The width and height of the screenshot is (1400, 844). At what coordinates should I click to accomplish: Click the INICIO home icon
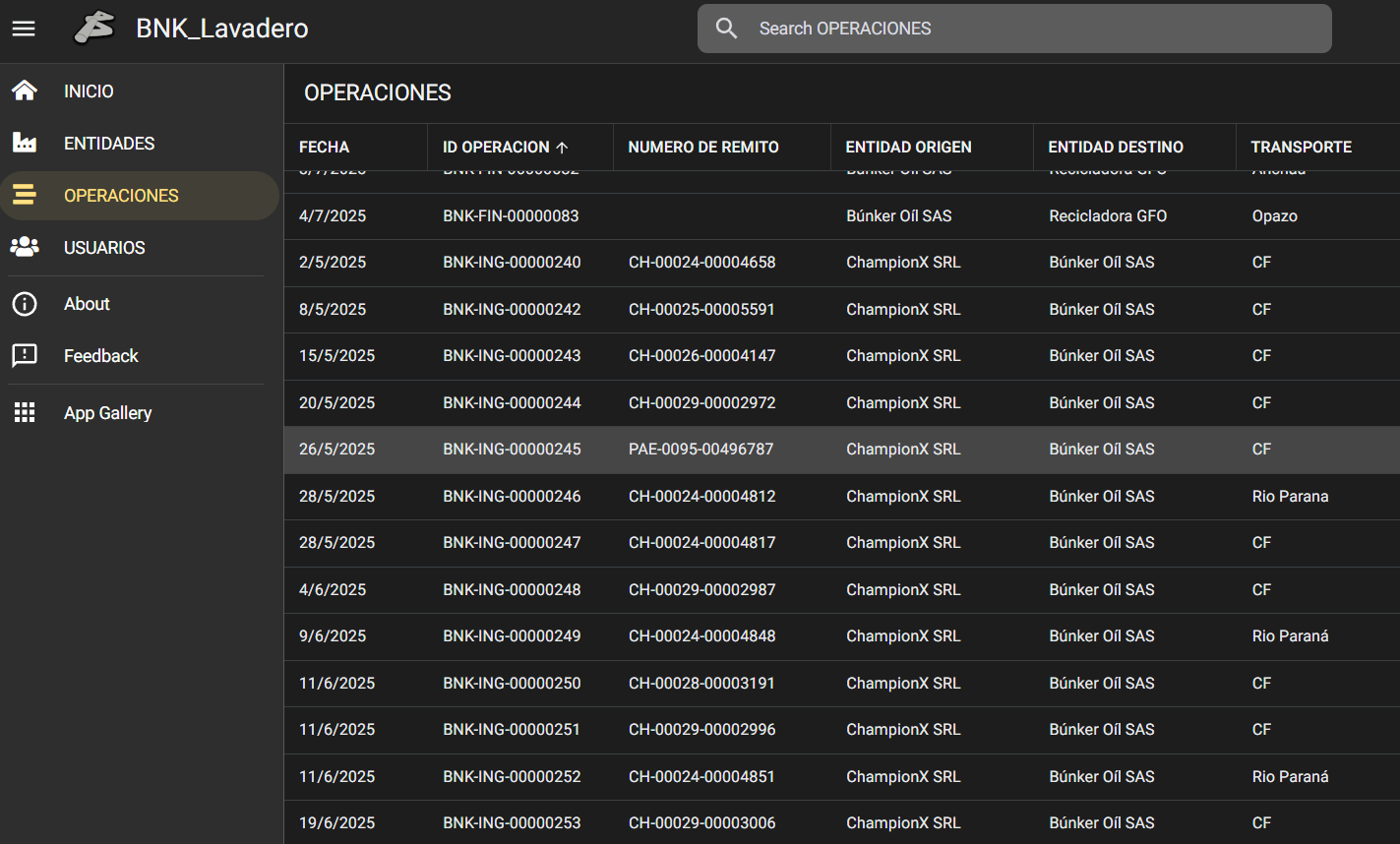(x=25, y=91)
